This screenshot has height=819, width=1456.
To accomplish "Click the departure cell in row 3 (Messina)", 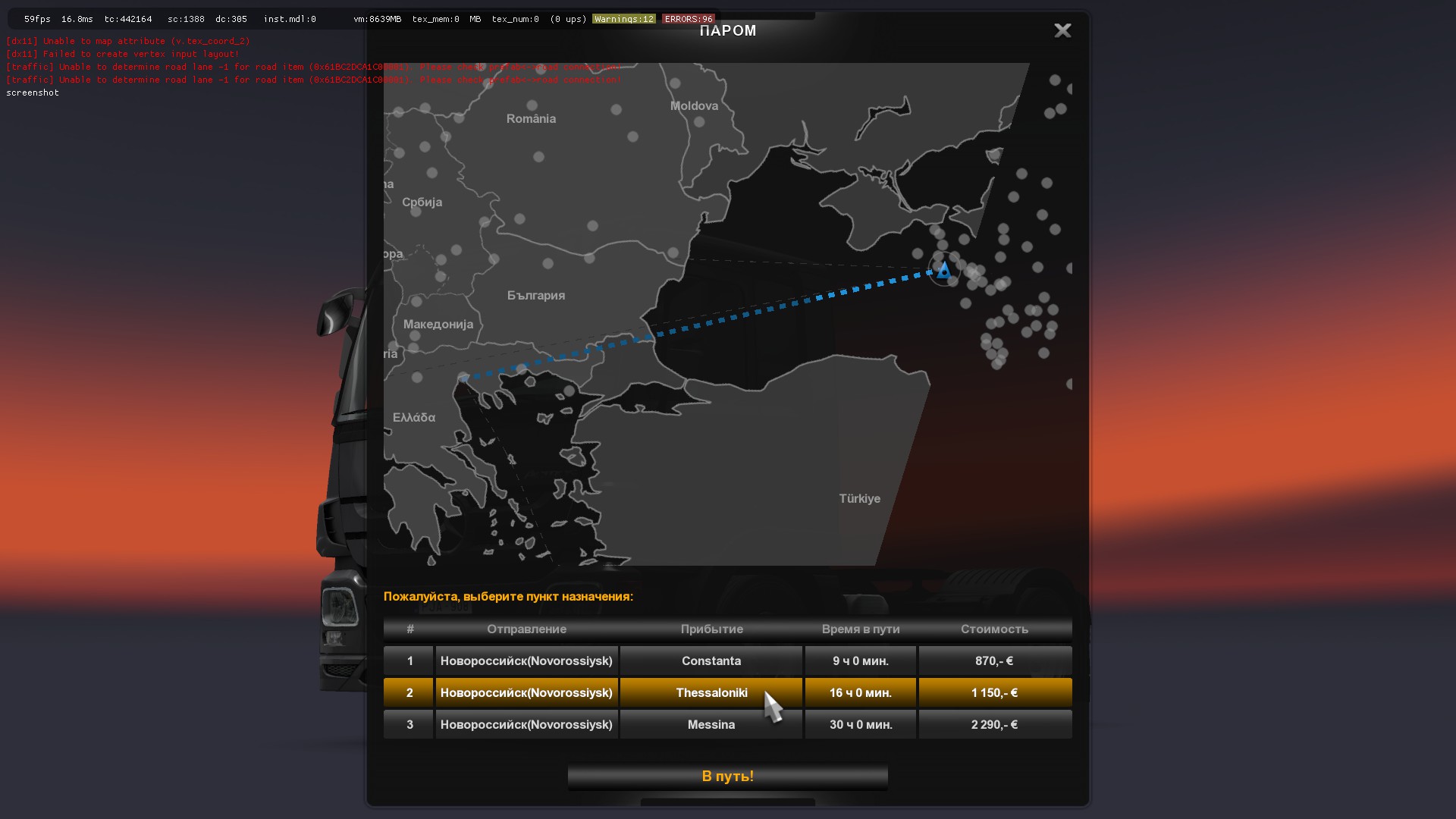I will coord(526,724).
